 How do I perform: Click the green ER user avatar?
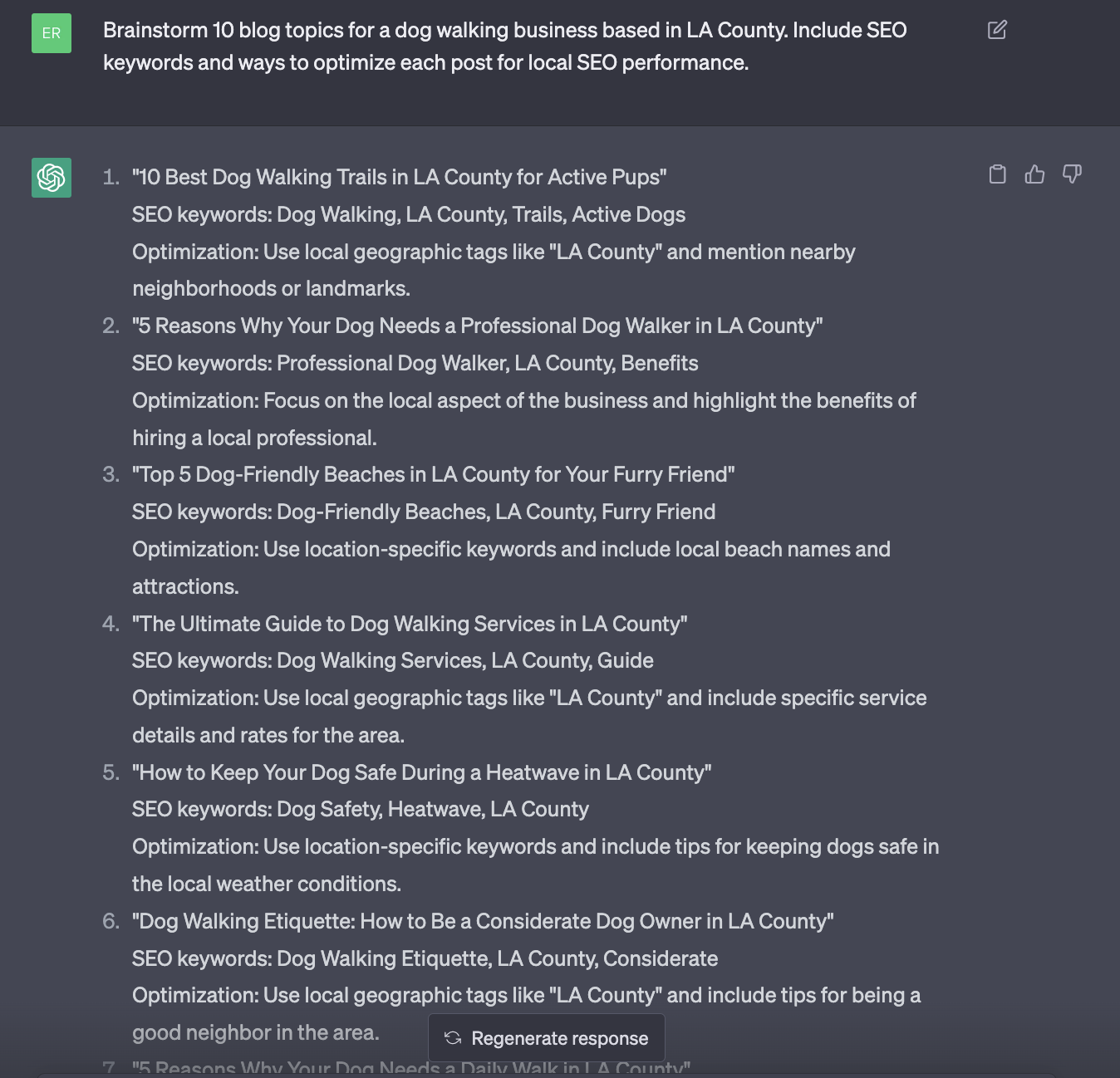52,33
